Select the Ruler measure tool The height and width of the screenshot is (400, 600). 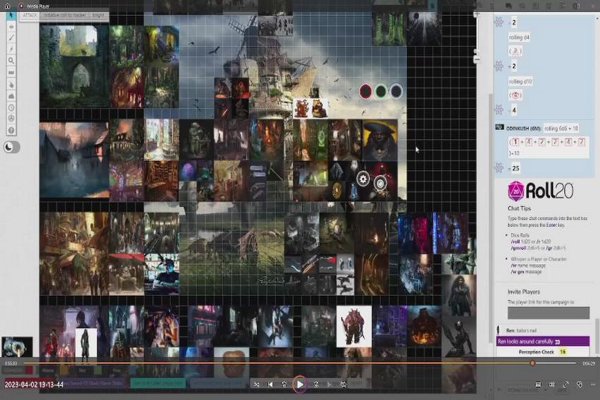click(x=11, y=72)
